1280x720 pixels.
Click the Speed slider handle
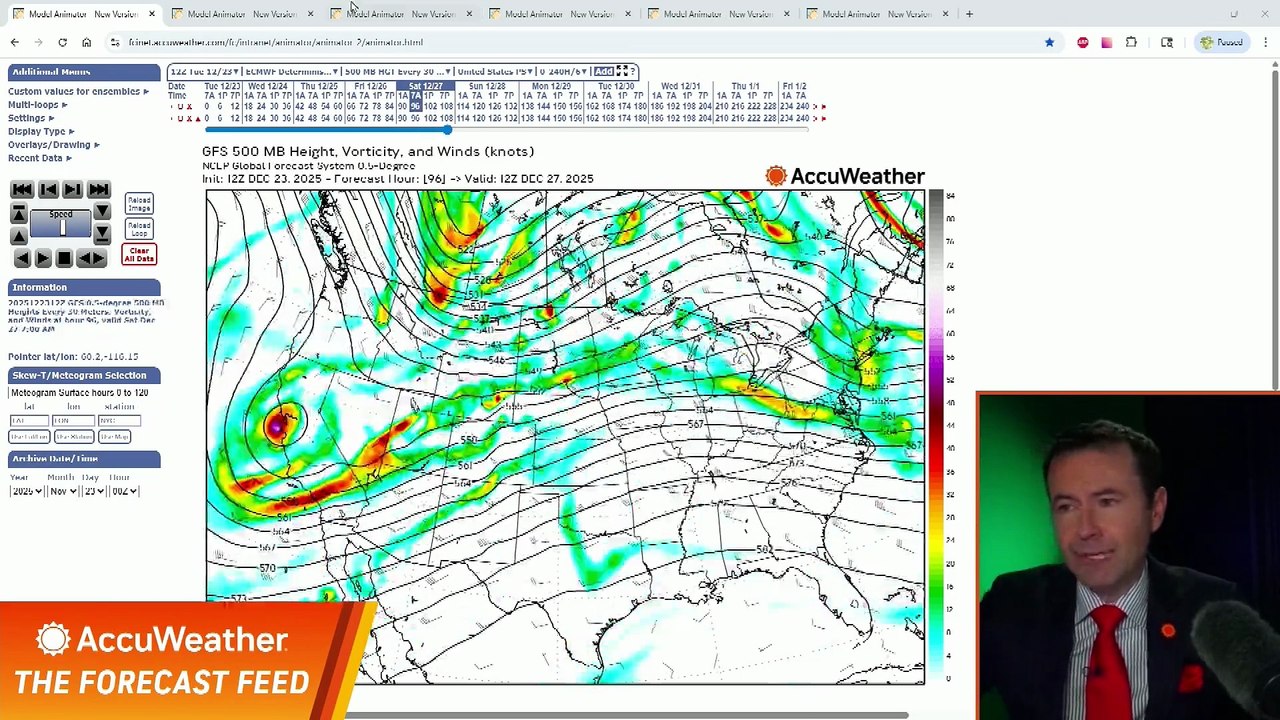click(x=62, y=228)
